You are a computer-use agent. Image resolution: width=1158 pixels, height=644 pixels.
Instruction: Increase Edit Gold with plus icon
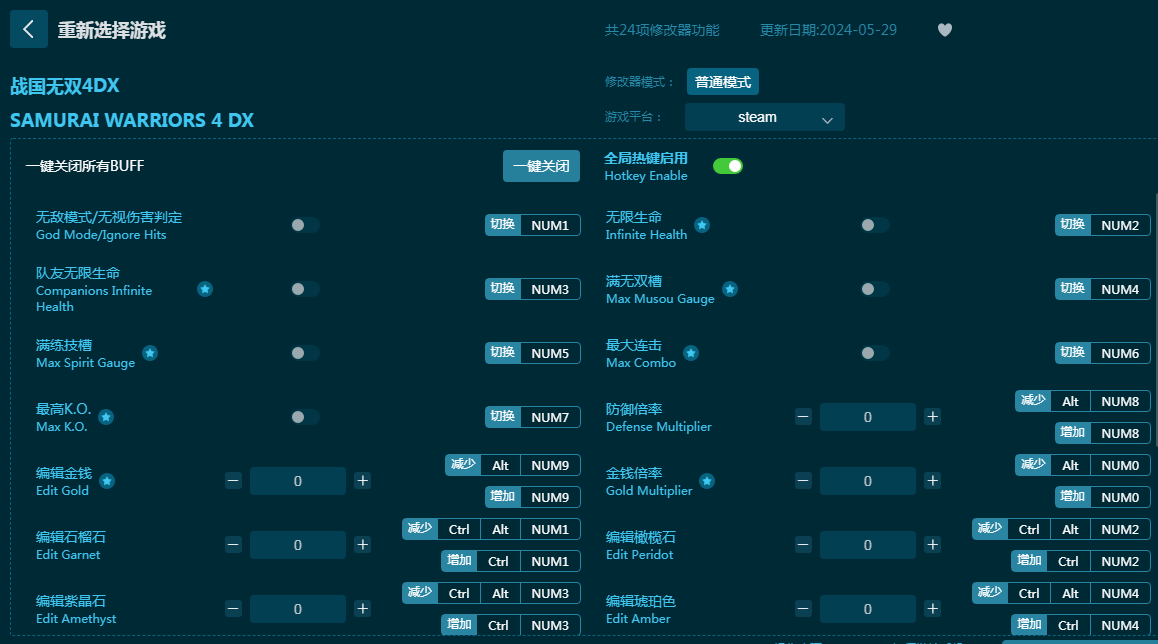tap(363, 481)
